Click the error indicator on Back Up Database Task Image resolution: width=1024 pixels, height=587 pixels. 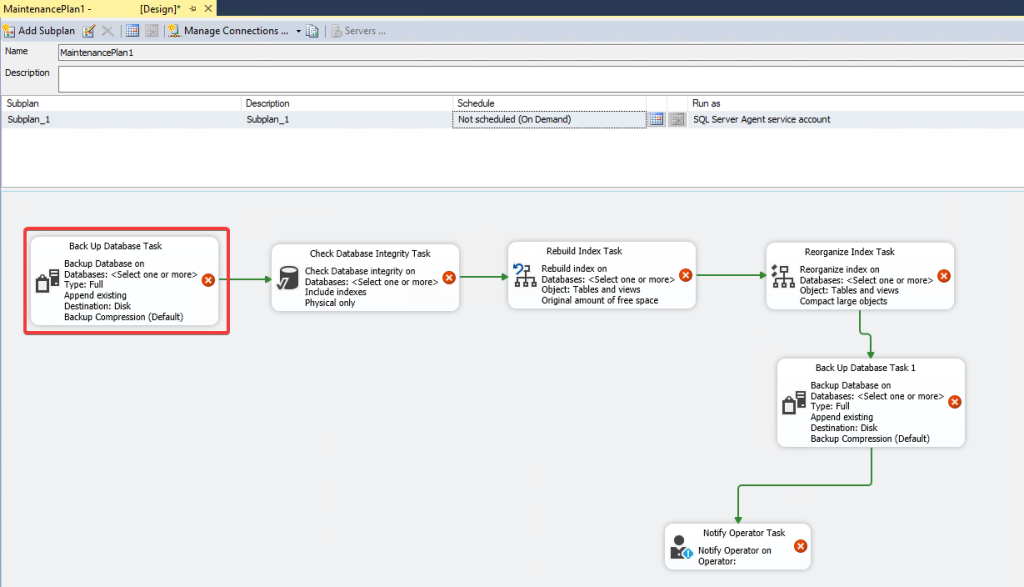[x=209, y=280]
